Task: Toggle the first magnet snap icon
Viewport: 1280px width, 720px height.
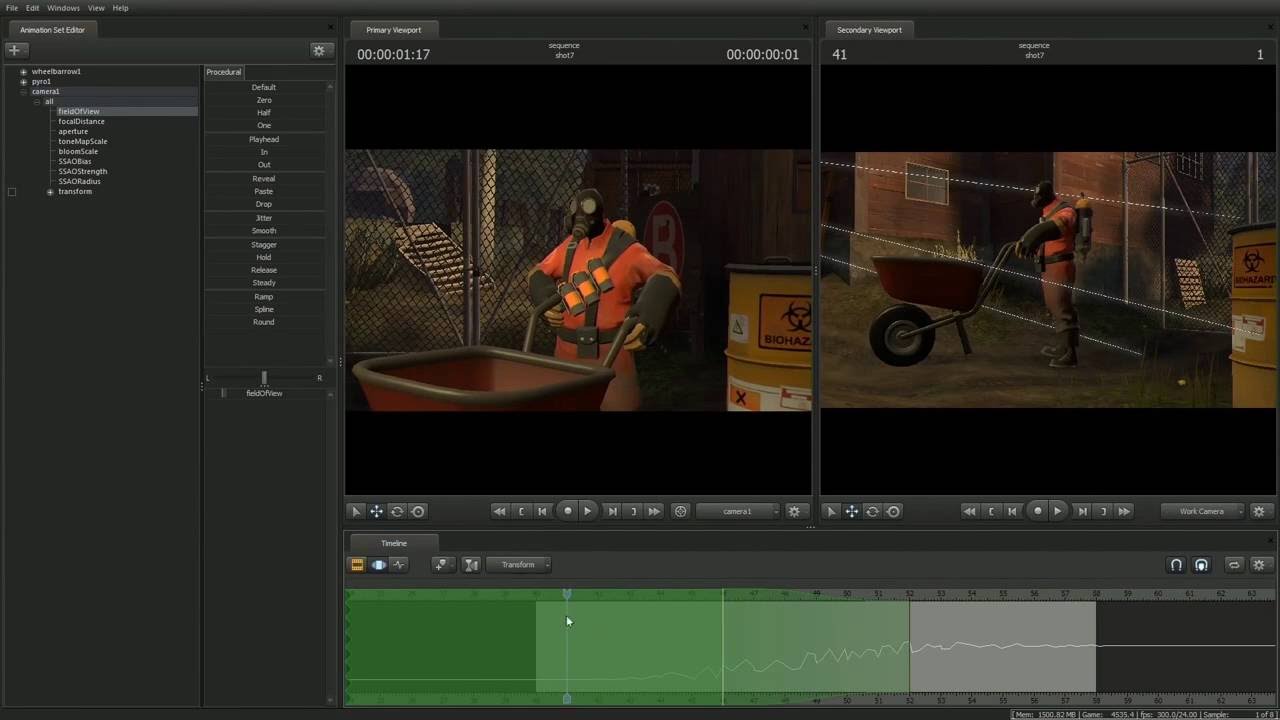Action: [x=1176, y=565]
